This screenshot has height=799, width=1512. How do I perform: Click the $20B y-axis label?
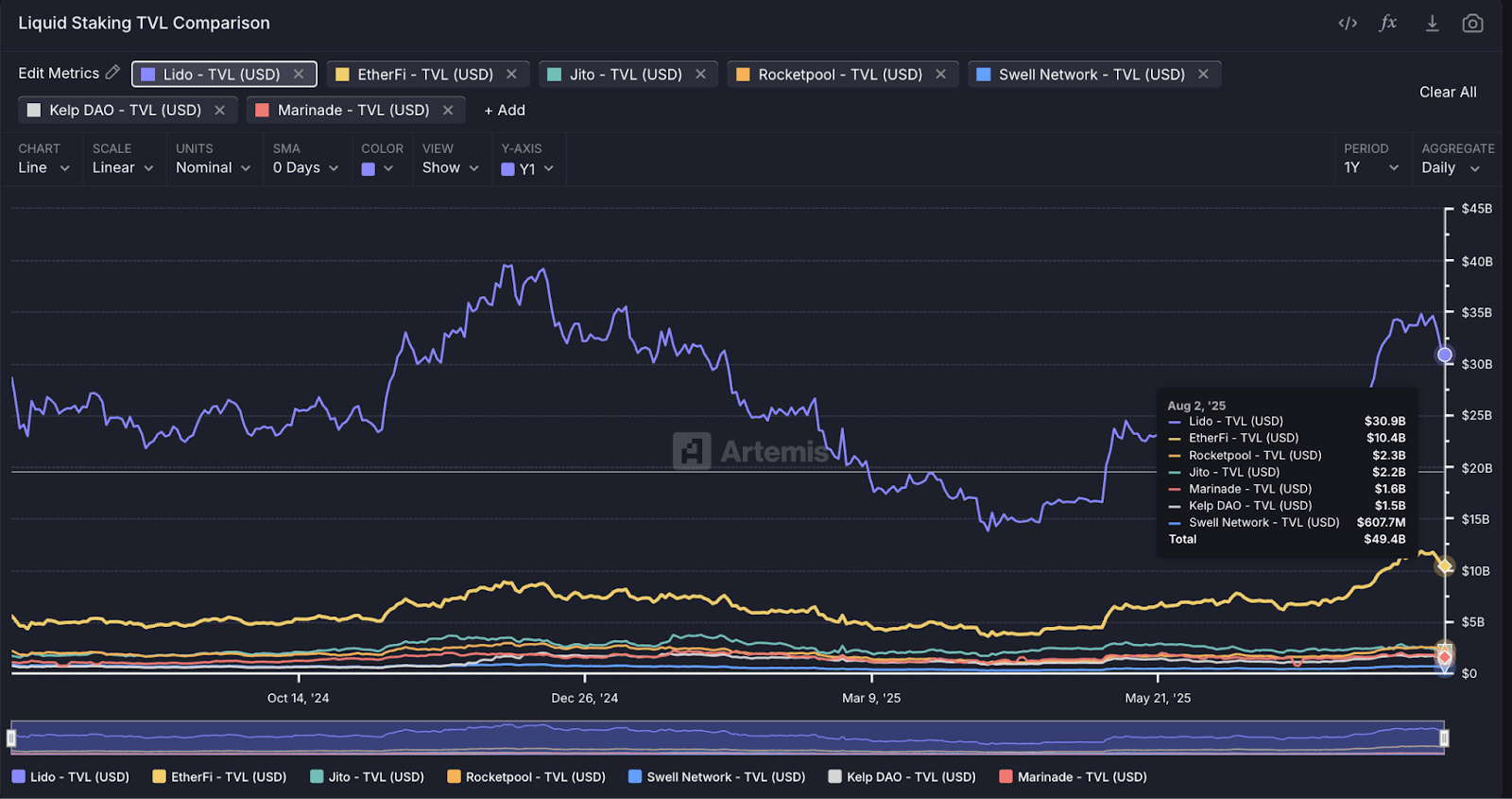point(1477,467)
